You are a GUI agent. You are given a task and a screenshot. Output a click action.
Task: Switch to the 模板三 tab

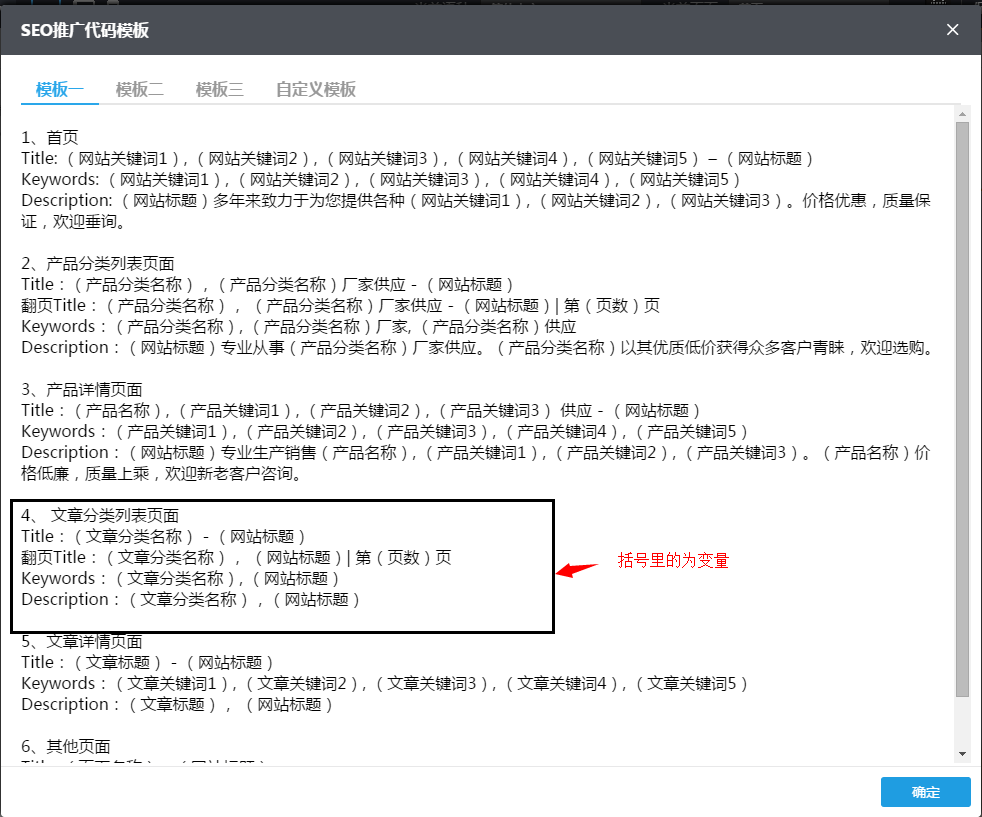[219, 89]
